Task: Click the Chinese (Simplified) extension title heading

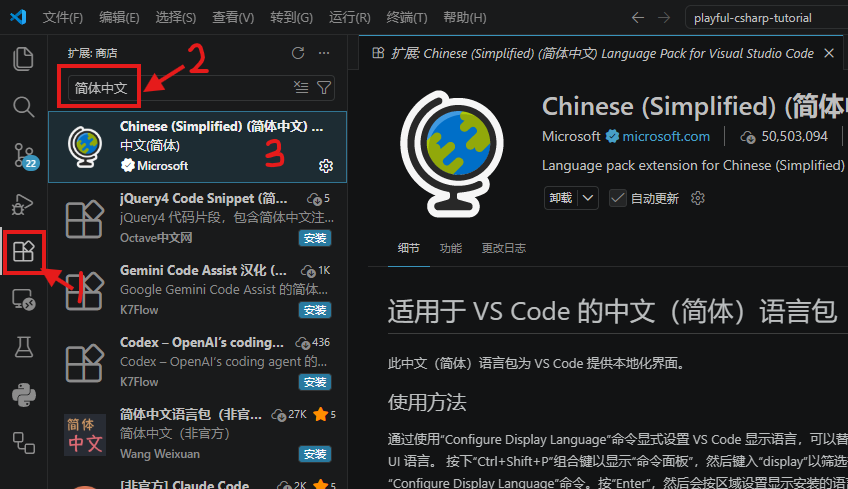Action: coord(695,106)
